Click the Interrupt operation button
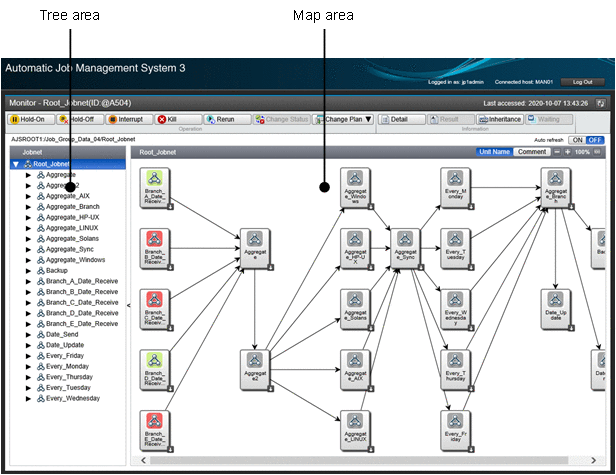This screenshot has width=616, height=475. pyautogui.click(x=127, y=119)
